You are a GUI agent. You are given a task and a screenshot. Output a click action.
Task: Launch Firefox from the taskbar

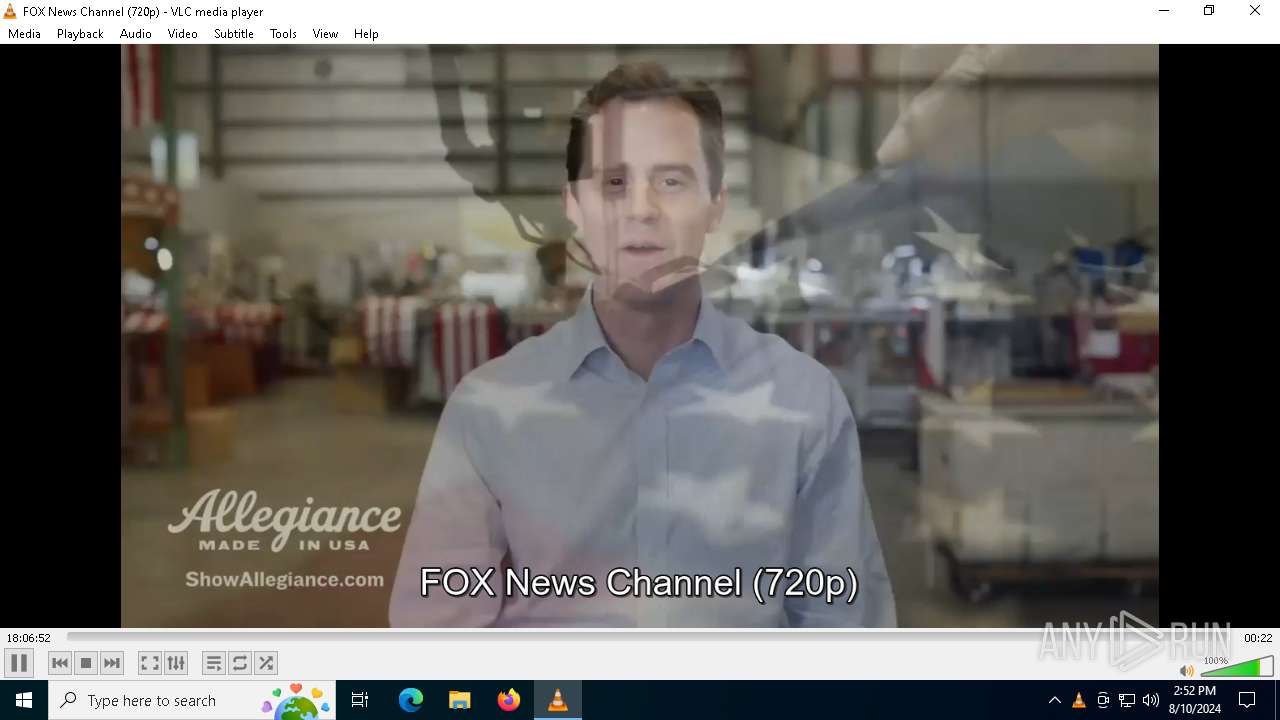[x=508, y=700]
